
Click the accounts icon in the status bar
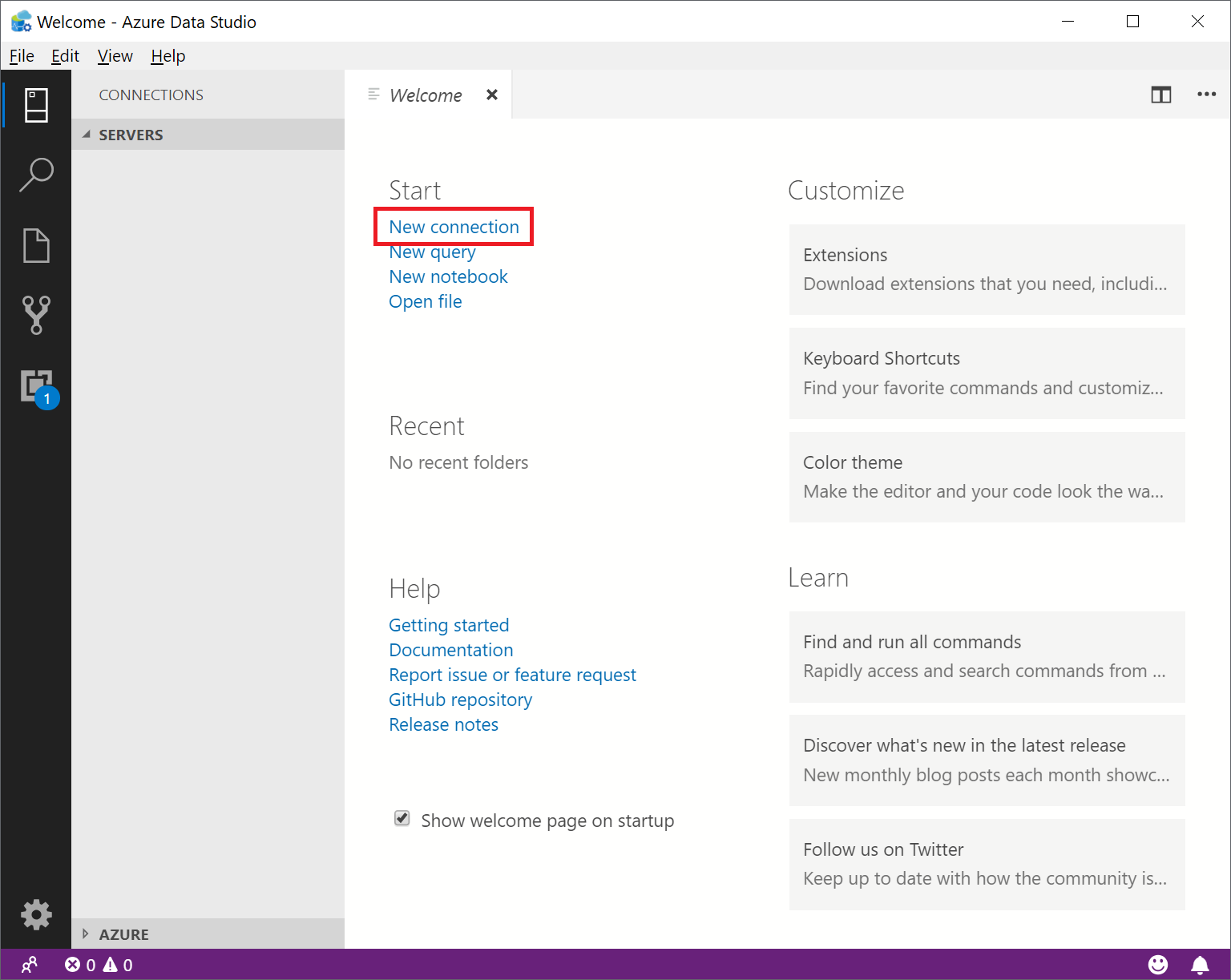pos(30,964)
